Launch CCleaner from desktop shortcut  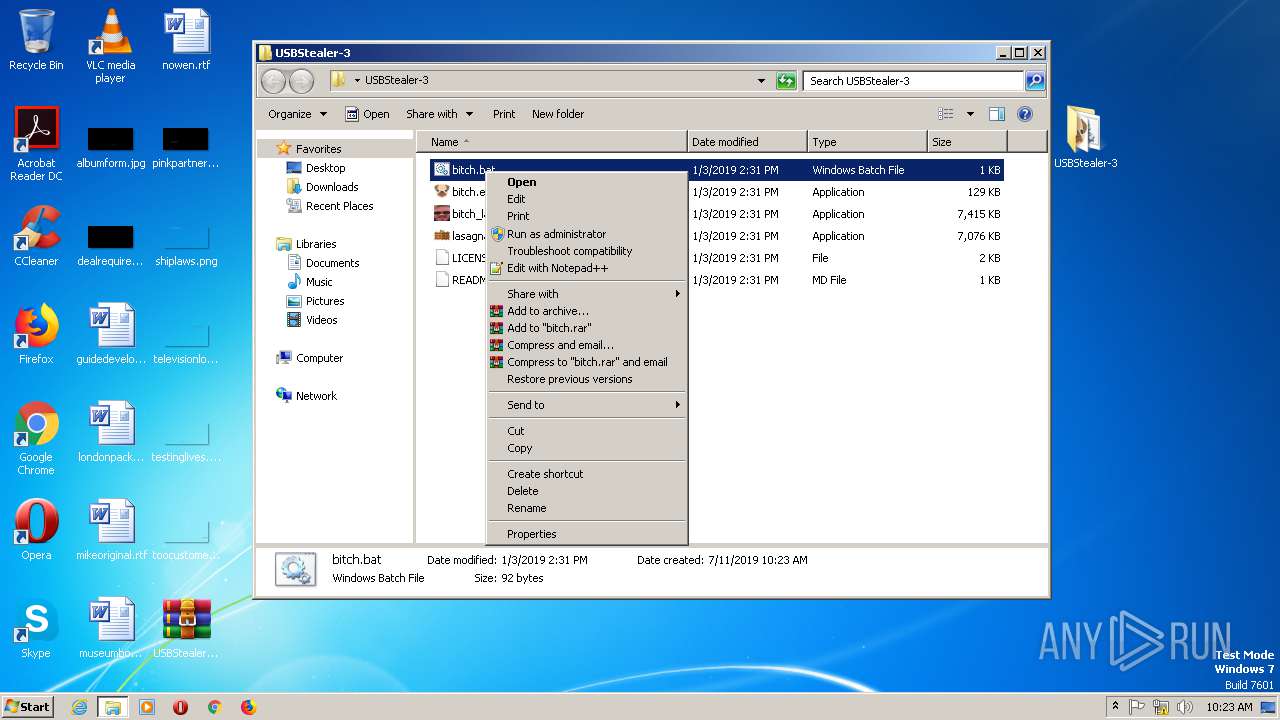pos(36,236)
